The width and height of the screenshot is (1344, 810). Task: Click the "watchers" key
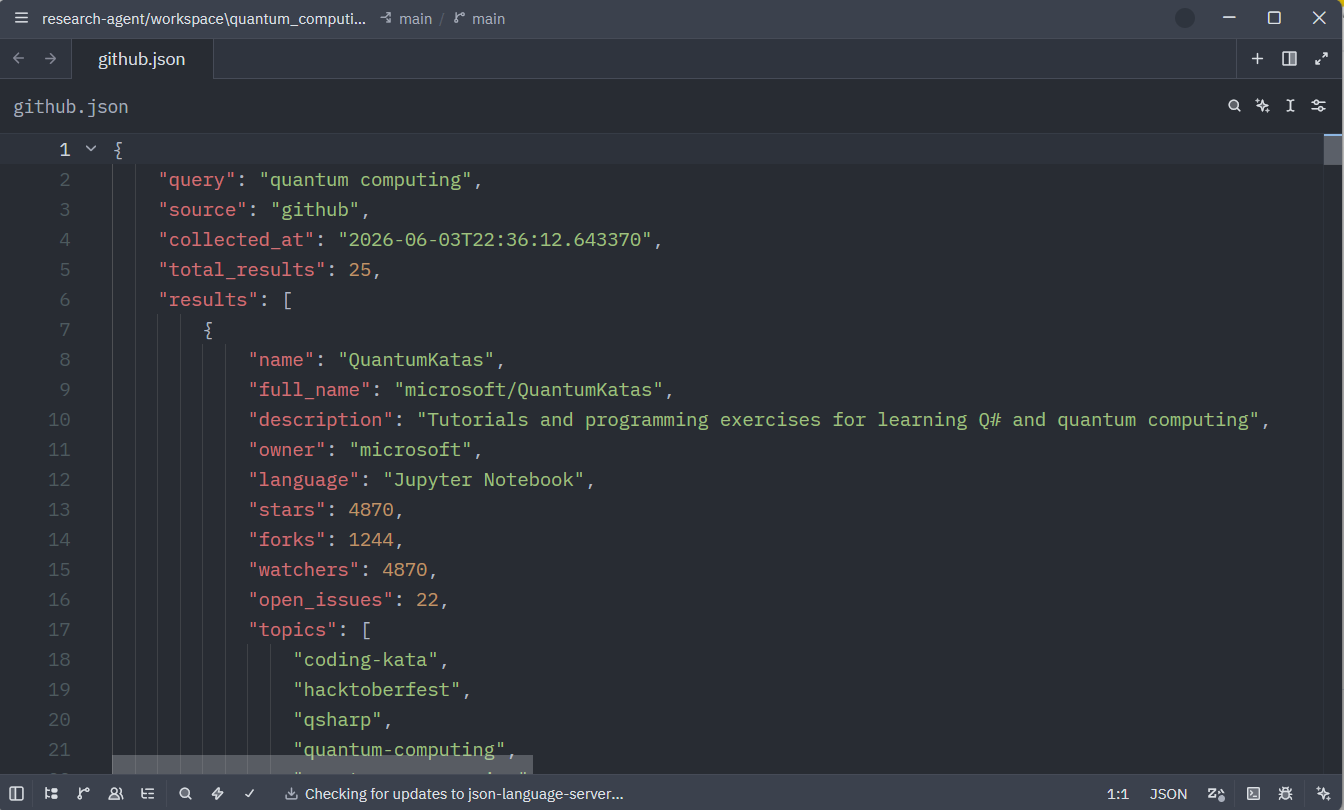(x=304, y=570)
